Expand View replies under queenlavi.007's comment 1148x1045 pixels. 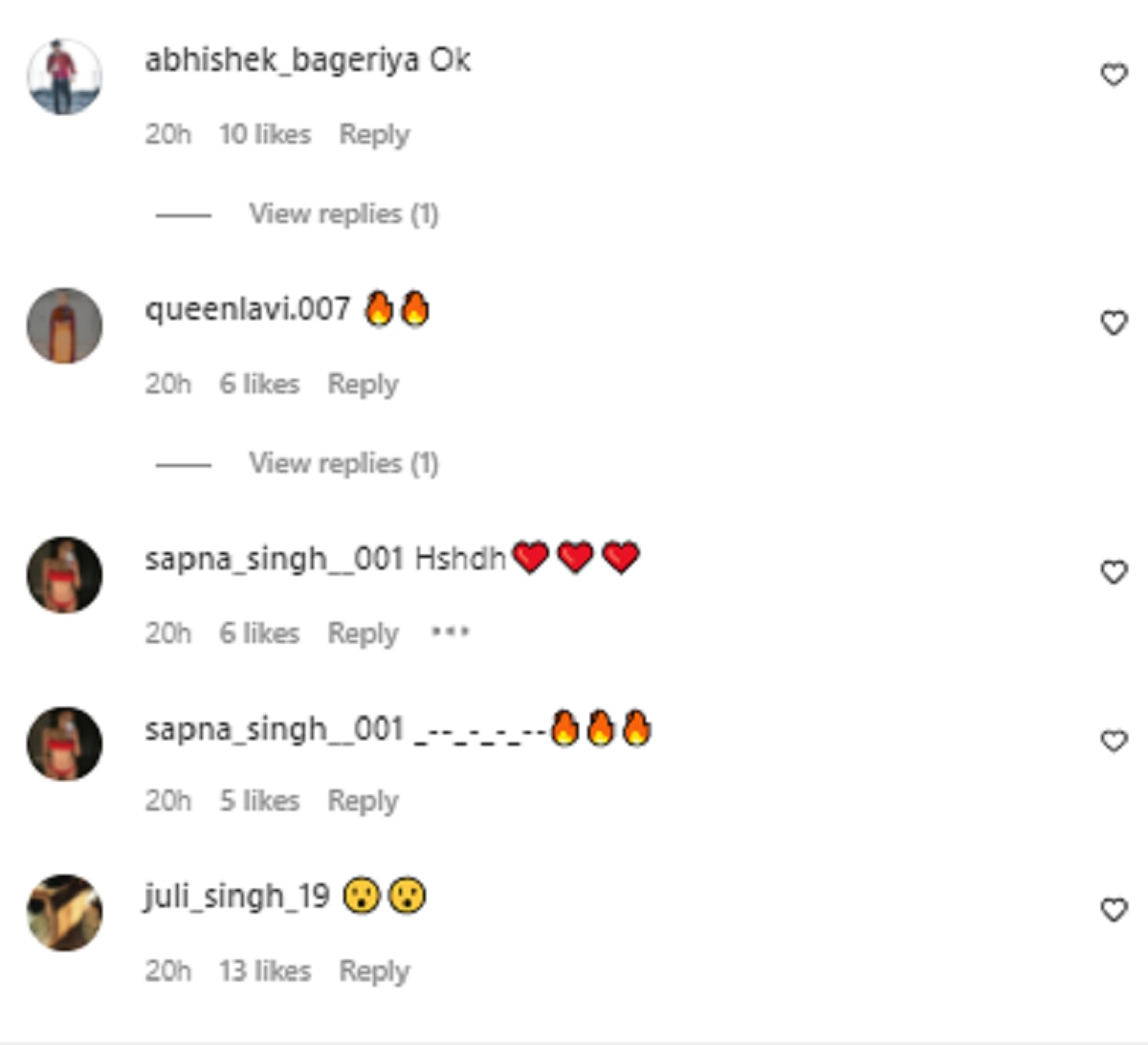pyautogui.click(x=343, y=463)
